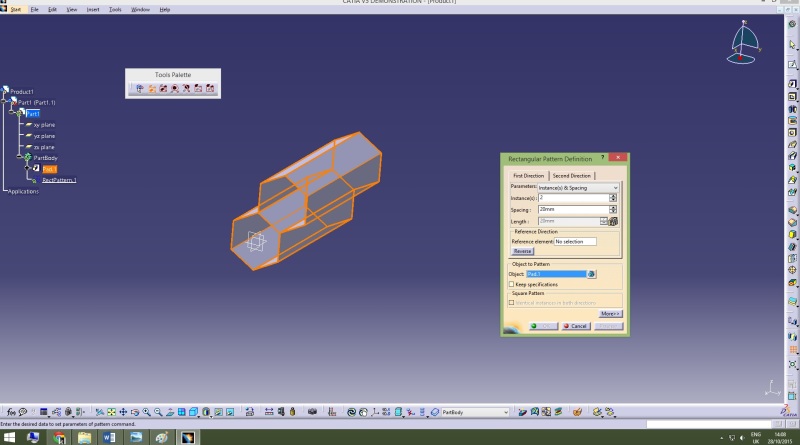This screenshot has width=800, height=445.
Task: Click the More>> button
Action: point(610,313)
